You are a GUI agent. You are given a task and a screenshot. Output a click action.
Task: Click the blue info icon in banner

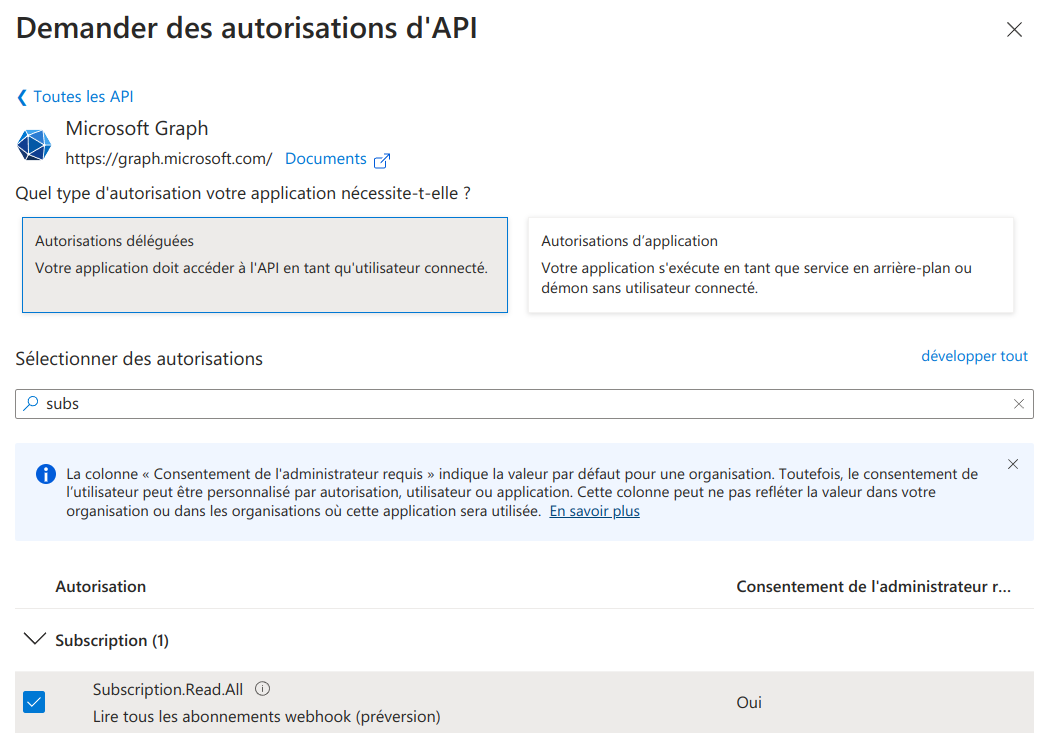tap(46, 474)
